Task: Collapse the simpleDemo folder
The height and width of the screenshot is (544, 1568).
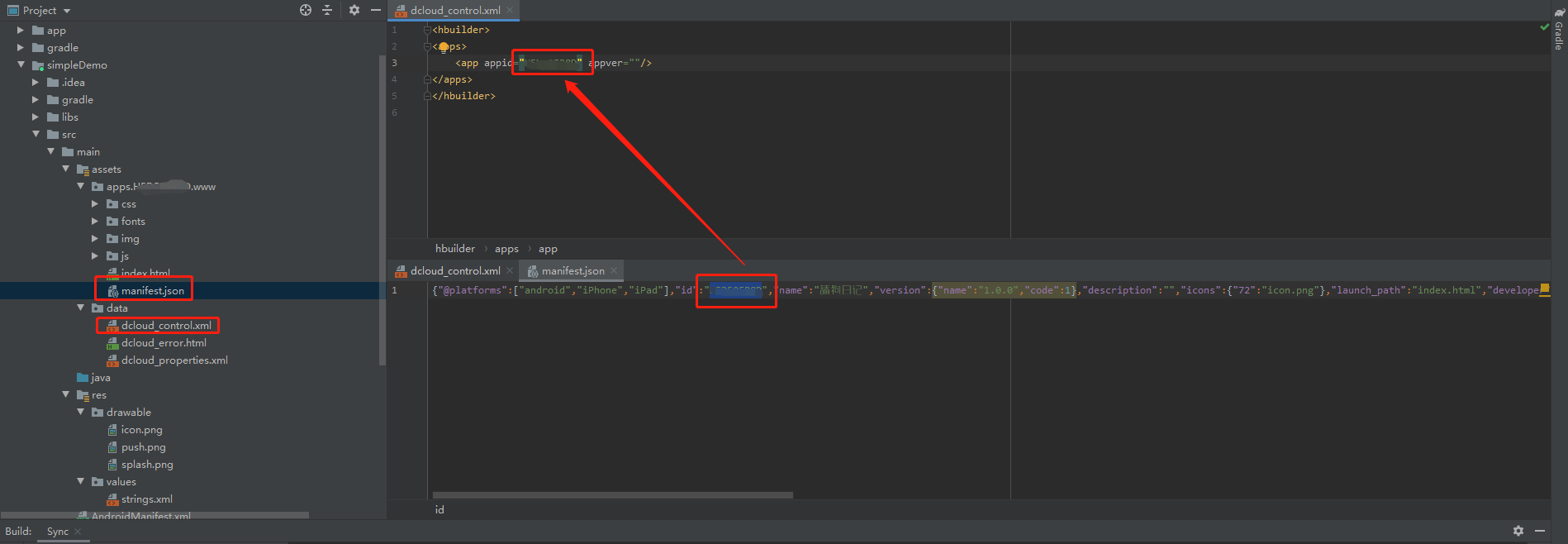Action: point(21,65)
